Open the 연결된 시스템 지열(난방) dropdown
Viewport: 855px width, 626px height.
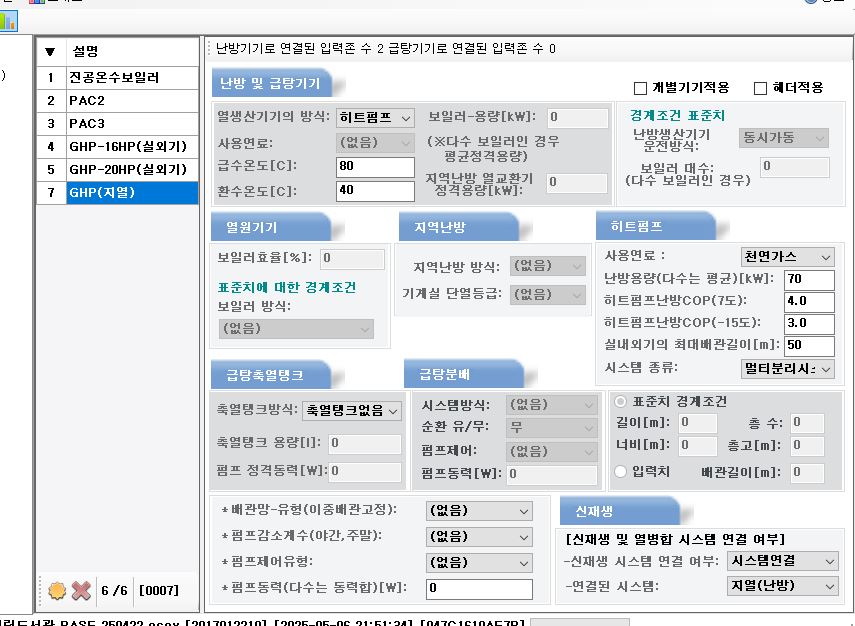(x=782, y=585)
